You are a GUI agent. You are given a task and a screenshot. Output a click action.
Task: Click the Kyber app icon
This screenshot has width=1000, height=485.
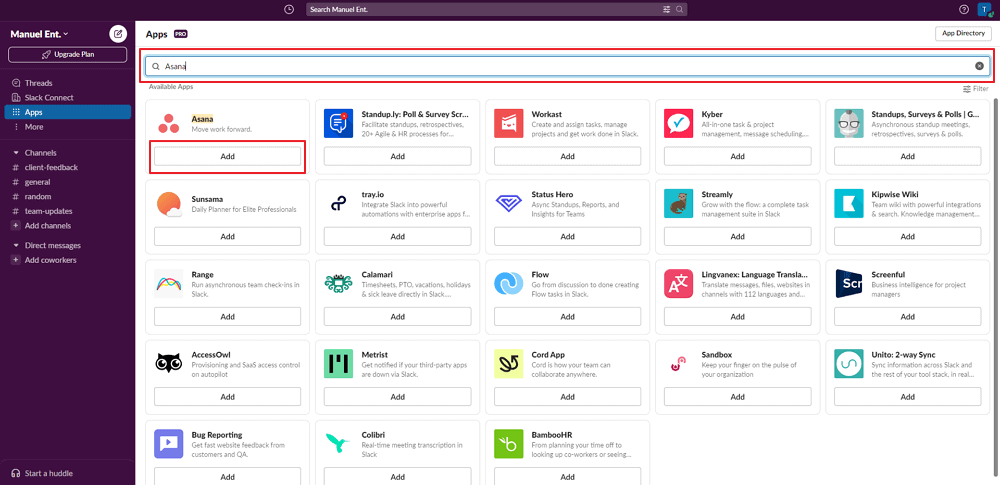[x=679, y=123]
